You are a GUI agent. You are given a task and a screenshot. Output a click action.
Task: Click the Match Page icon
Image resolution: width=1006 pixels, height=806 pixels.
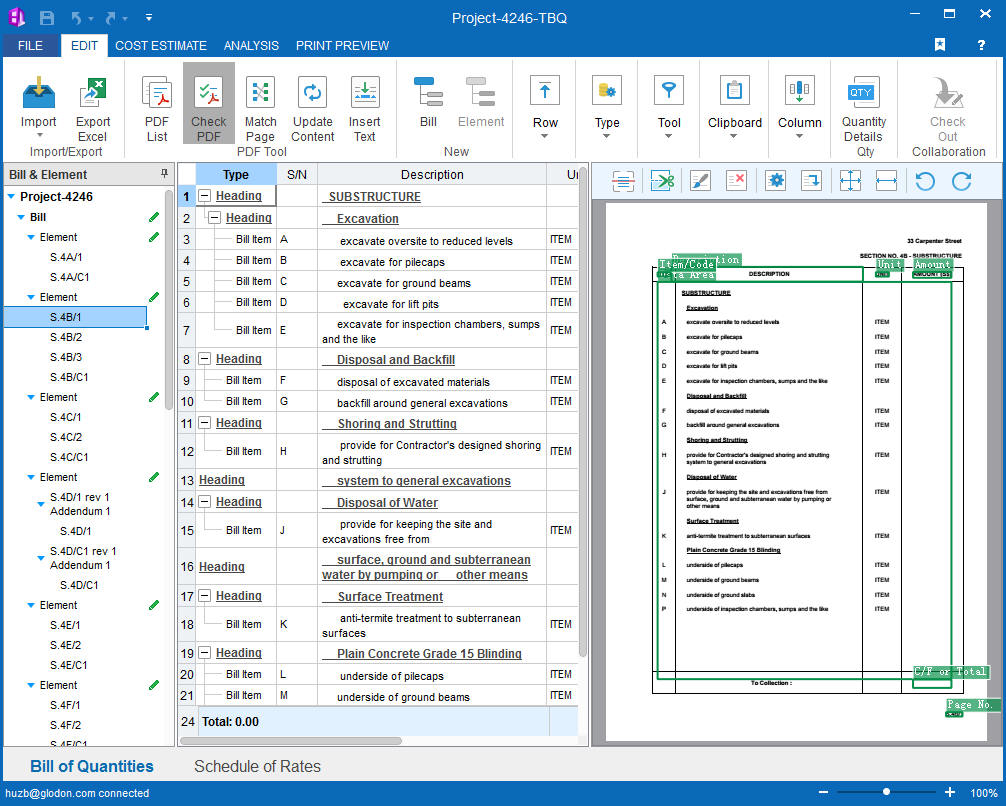coord(260,110)
